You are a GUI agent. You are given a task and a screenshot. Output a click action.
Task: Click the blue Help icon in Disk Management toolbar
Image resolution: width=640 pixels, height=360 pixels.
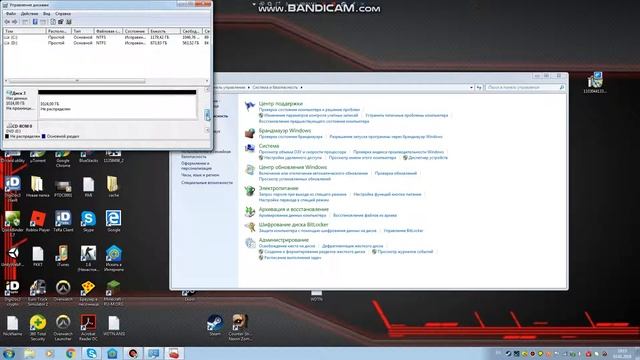click(35, 22)
